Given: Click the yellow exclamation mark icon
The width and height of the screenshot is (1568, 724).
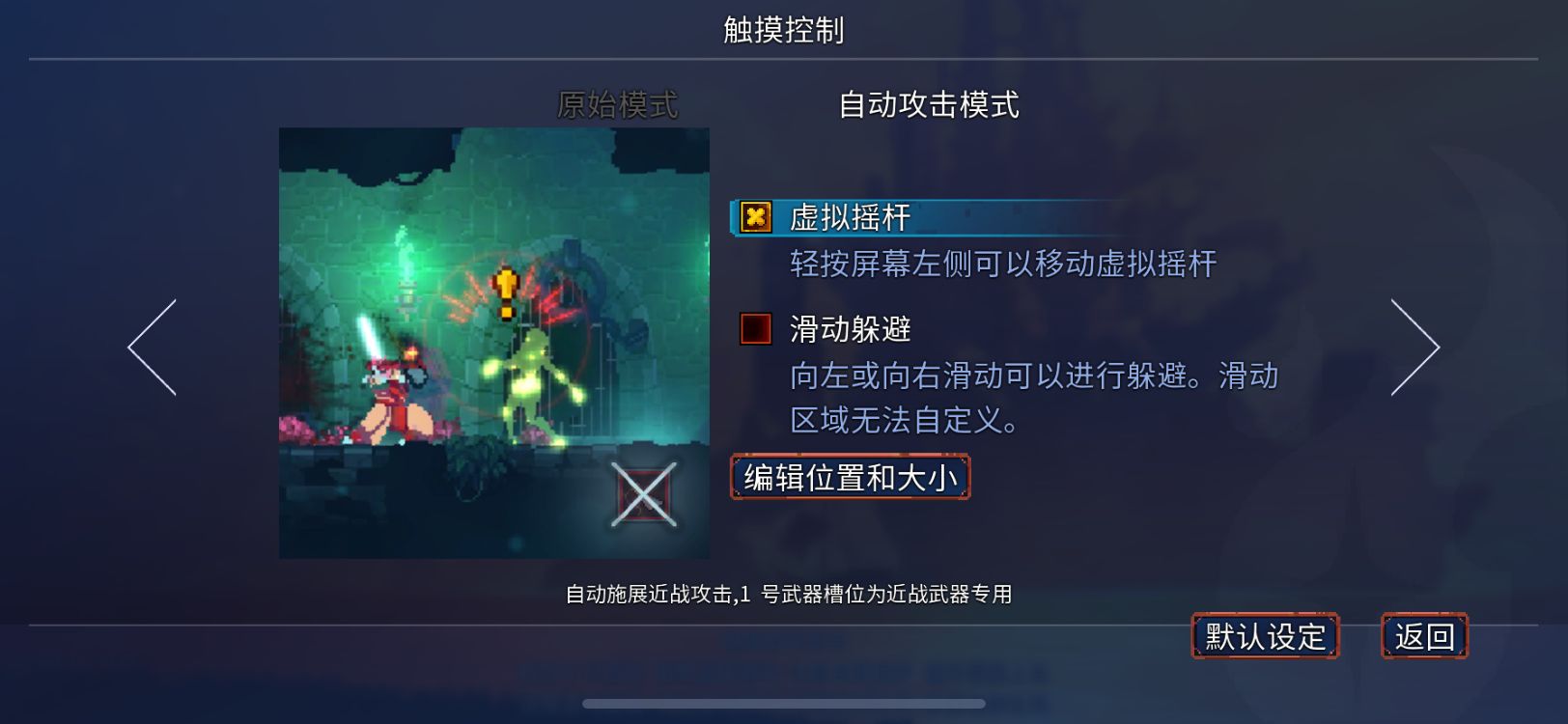Looking at the screenshot, I should coord(506,293).
